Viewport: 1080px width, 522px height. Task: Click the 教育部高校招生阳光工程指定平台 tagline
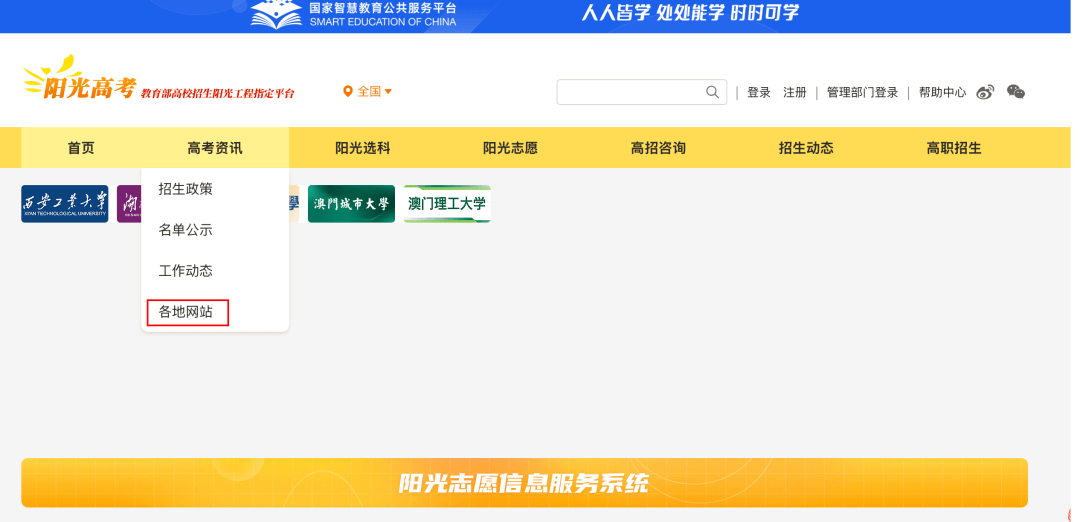pos(218,93)
